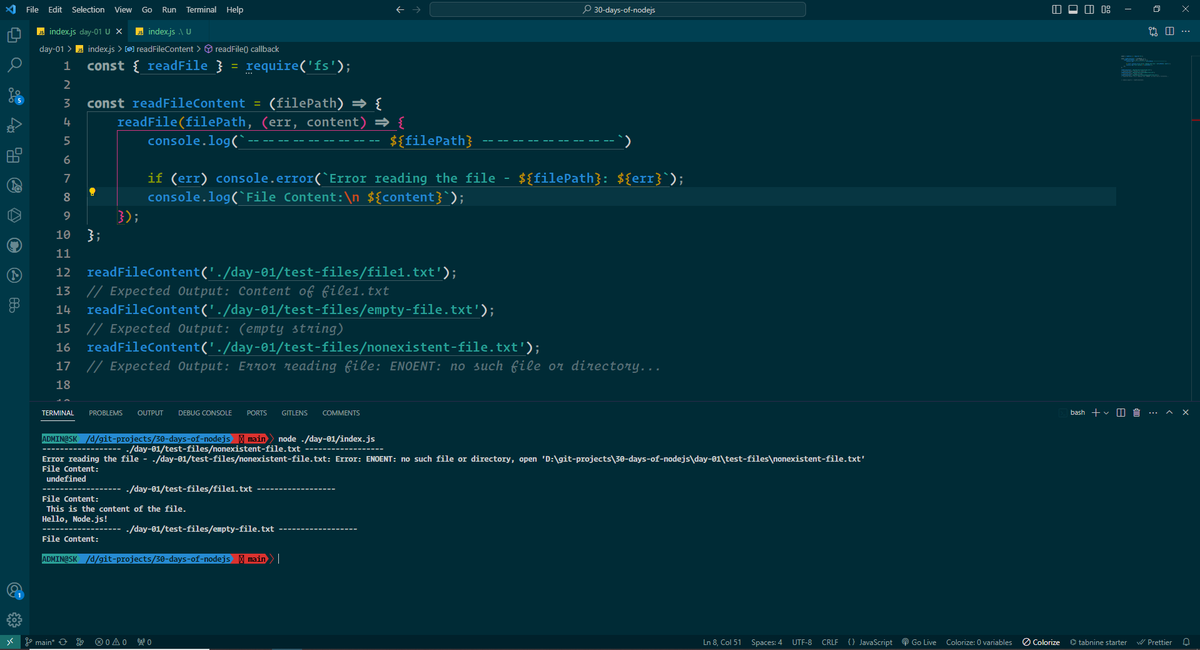Open the File menu
The width and height of the screenshot is (1200, 650).
click(32, 9)
